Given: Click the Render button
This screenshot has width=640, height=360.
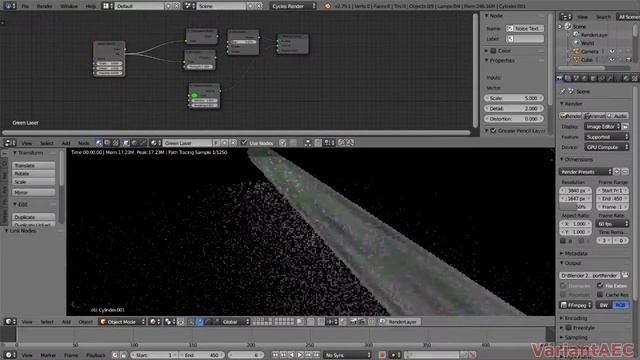Looking at the screenshot, I should coord(570,116).
